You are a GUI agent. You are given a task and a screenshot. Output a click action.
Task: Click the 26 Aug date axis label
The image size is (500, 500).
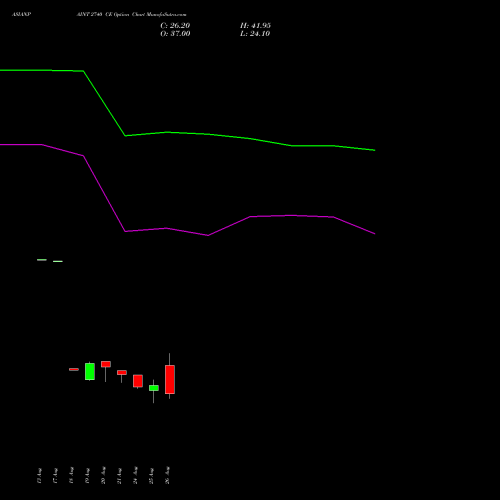tap(167, 475)
